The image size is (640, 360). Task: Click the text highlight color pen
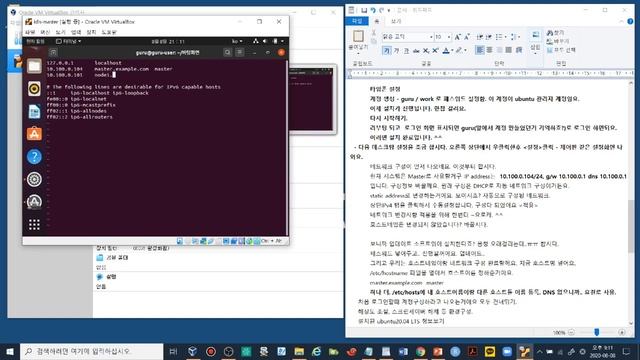click(x=459, y=51)
